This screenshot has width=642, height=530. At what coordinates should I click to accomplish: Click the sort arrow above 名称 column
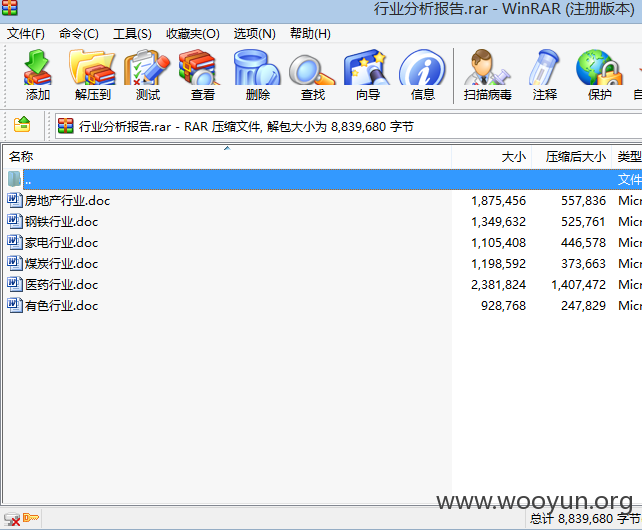[227, 148]
